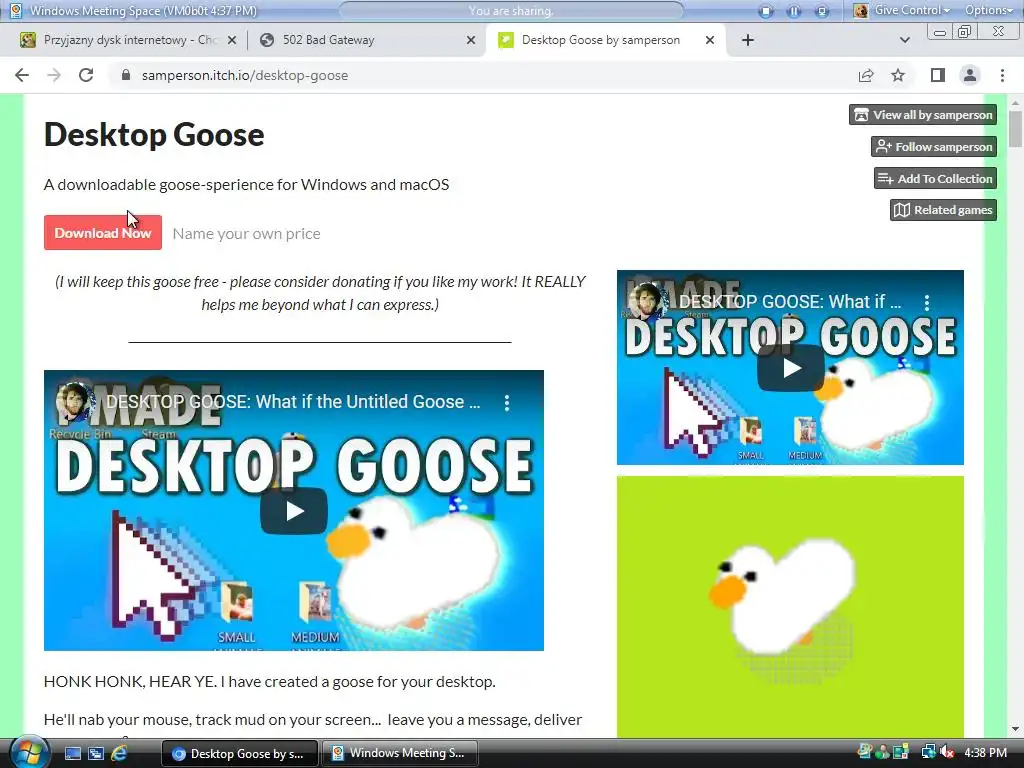Play the large Desktop Goose video
The width and height of the screenshot is (1024, 768).
click(294, 511)
